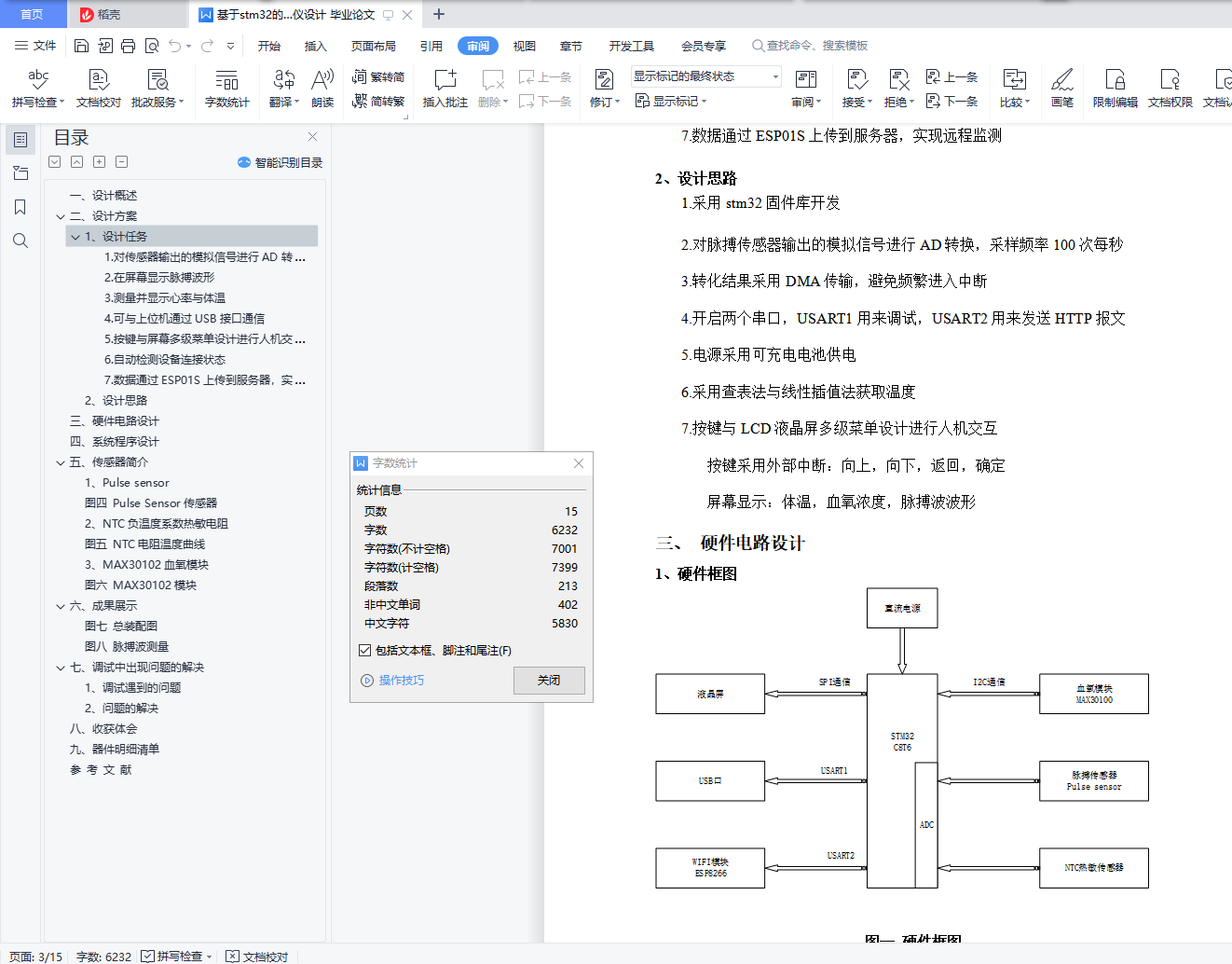
Task: Click the plus box icon under 目录
Action: pos(100,162)
